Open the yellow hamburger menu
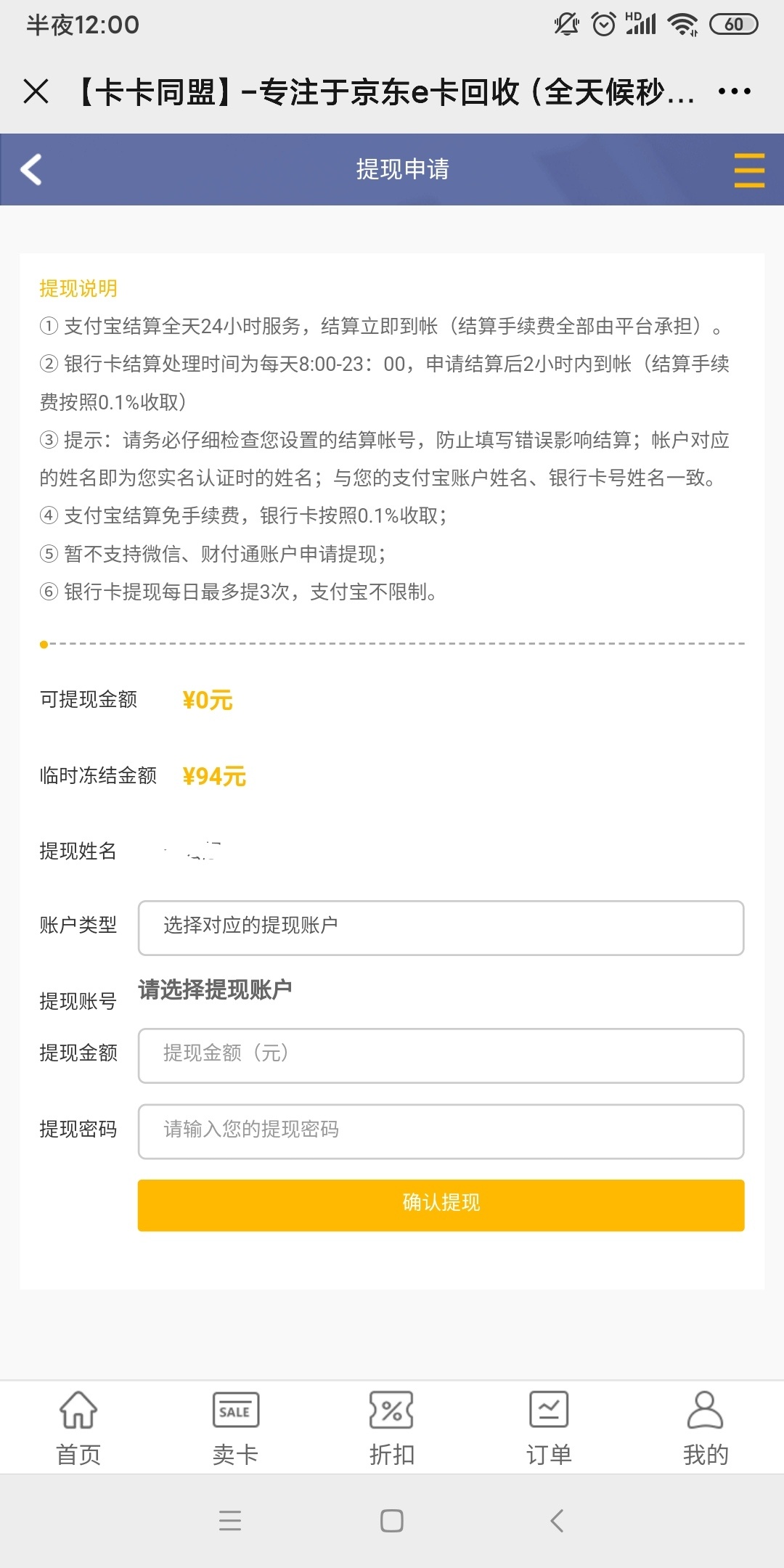This screenshot has width=784, height=1568. pos(749,171)
